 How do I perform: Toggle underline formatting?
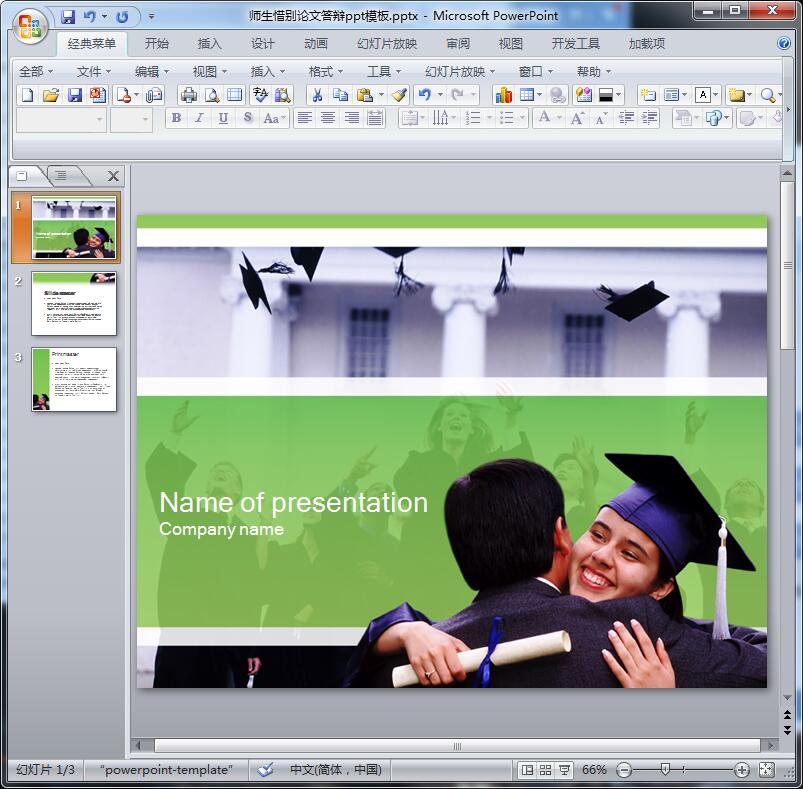click(x=223, y=118)
